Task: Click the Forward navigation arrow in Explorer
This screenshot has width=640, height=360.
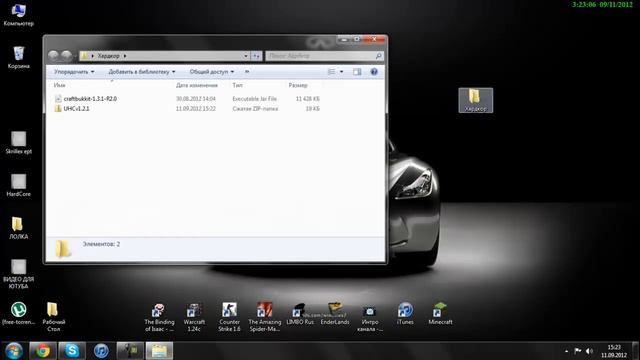Action: pyautogui.click(x=66, y=56)
